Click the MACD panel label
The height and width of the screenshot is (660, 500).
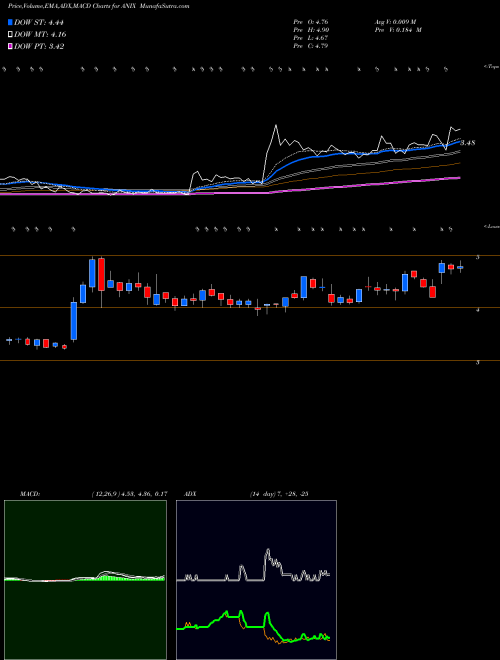coord(29,494)
